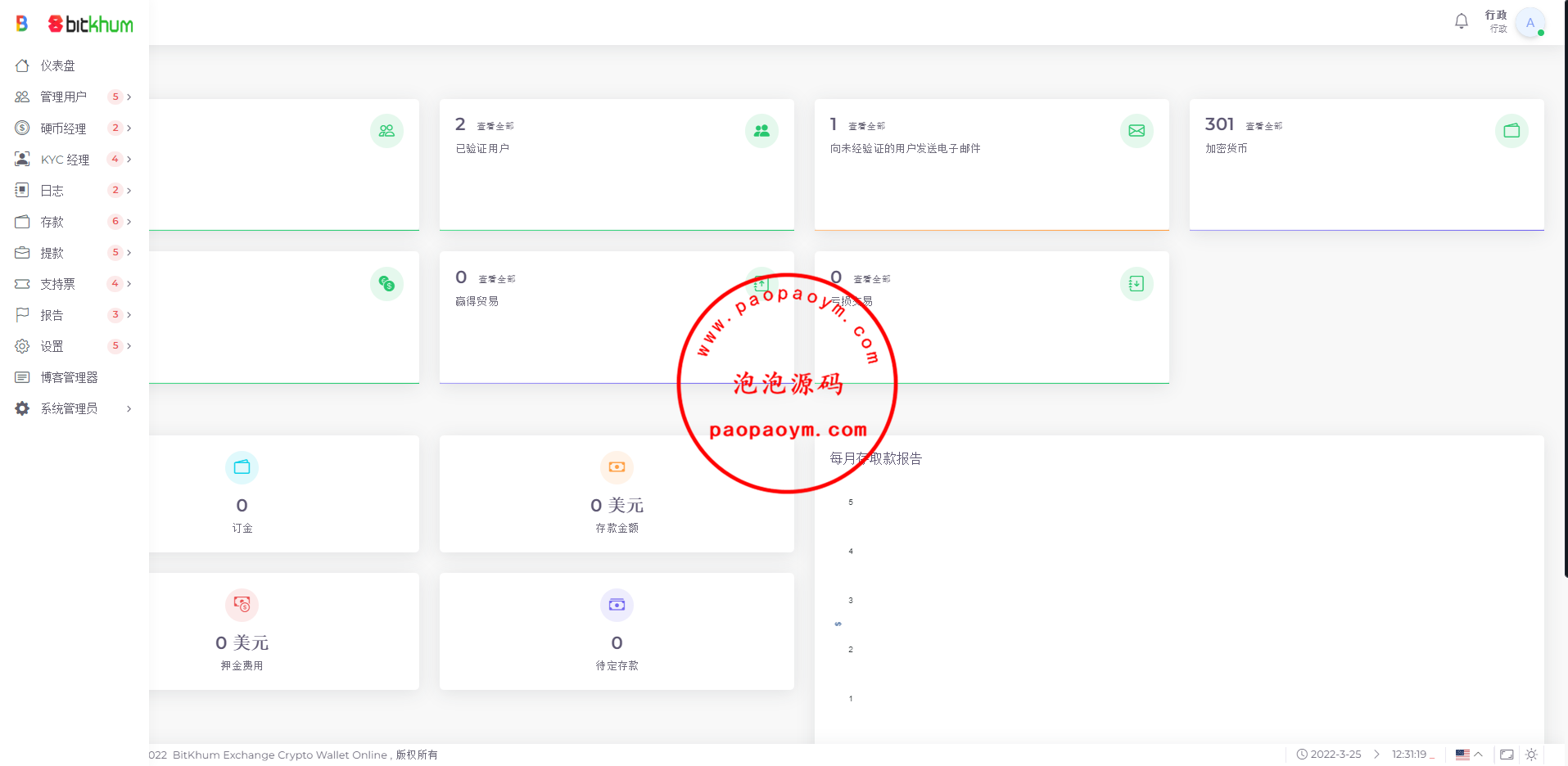Go to 仪表盘 dashboard menu item
Image resolution: width=1568 pixels, height=766 pixels.
(x=57, y=65)
